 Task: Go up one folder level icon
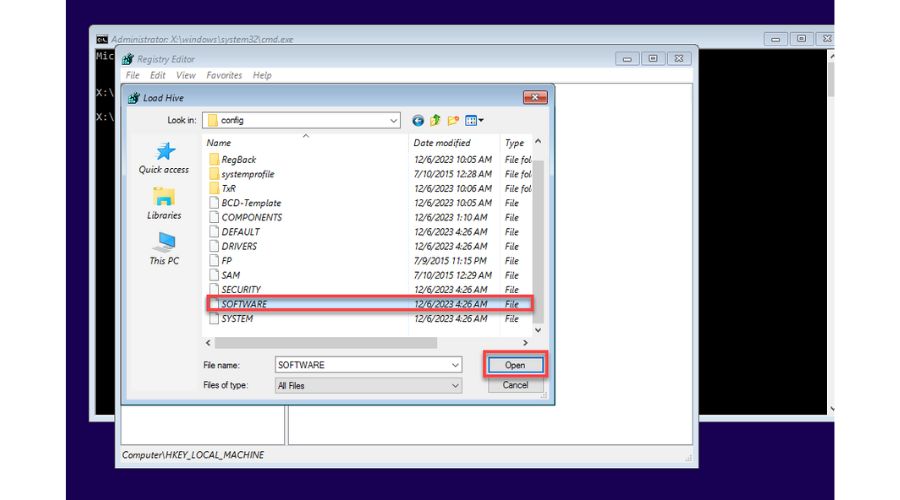(x=435, y=121)
